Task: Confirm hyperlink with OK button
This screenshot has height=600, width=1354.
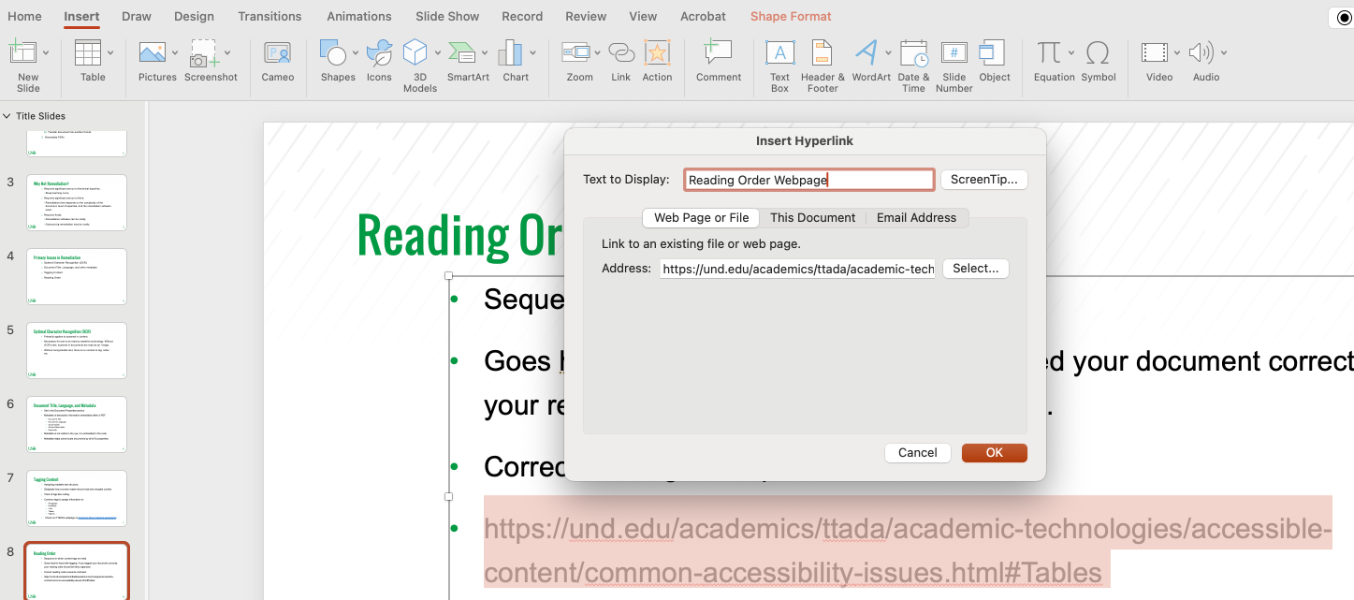Action: (993, 452)
